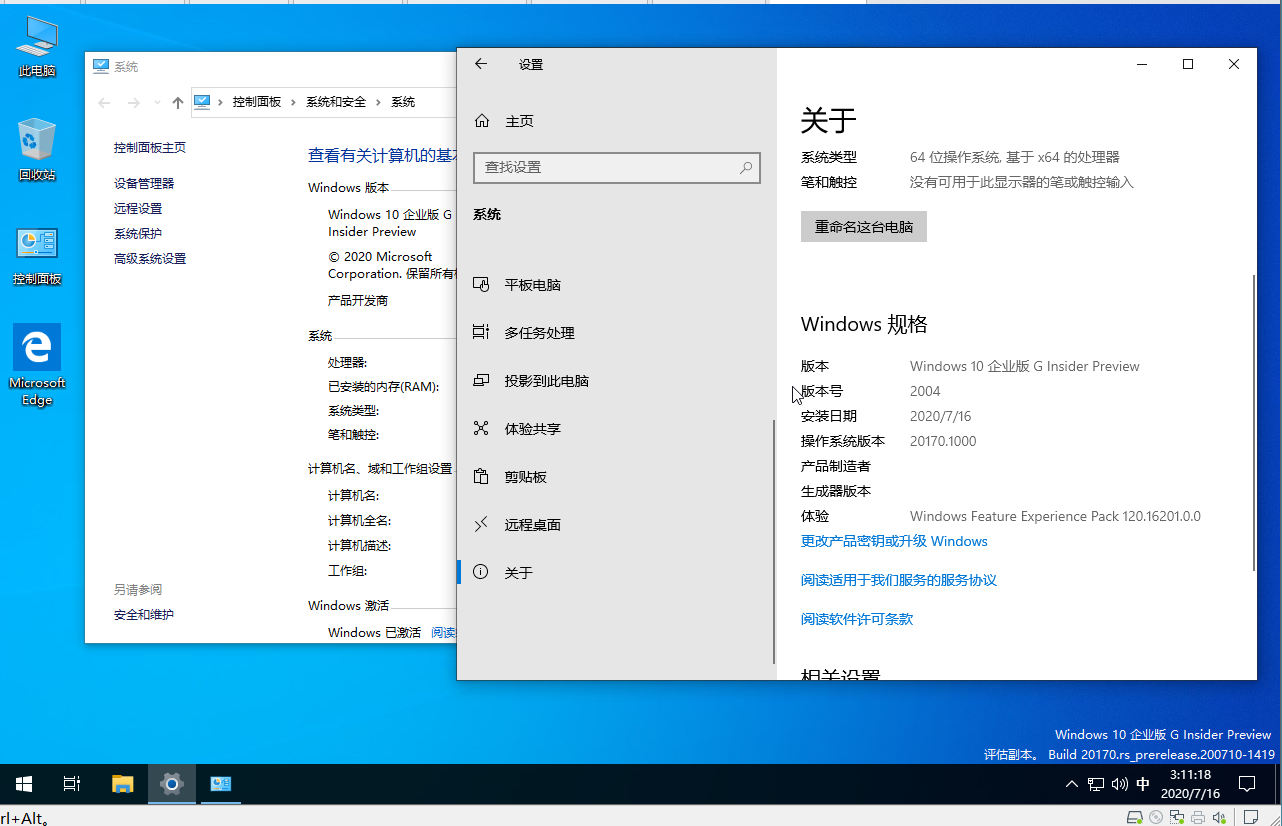This screenshot has height=826, width=1282.
Task: Click the 主页 home icon in Settings
Action: [x=482, y=121]
